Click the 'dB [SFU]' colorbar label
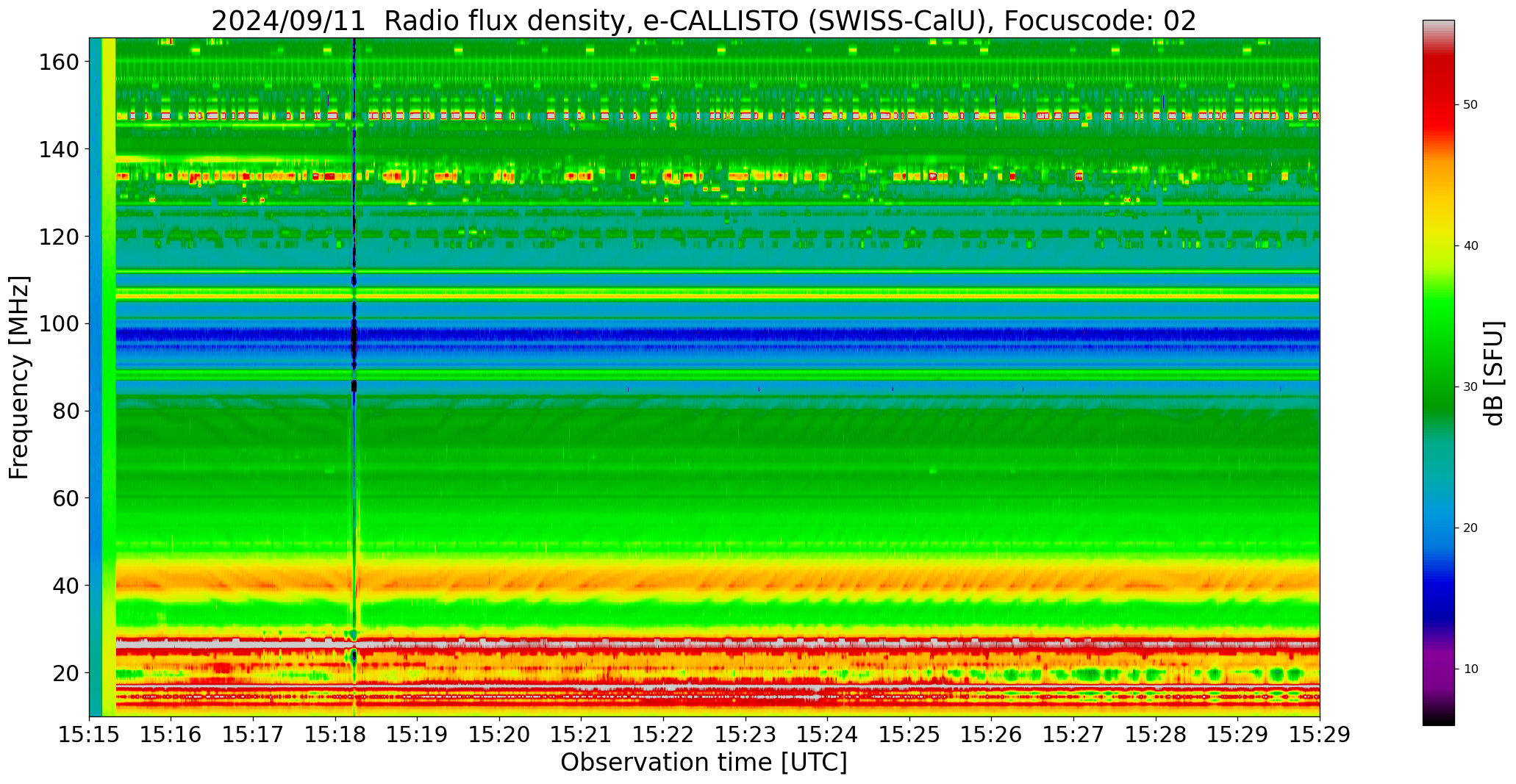This screenshot has width=1516, height=784. (x=1494, y=373)
